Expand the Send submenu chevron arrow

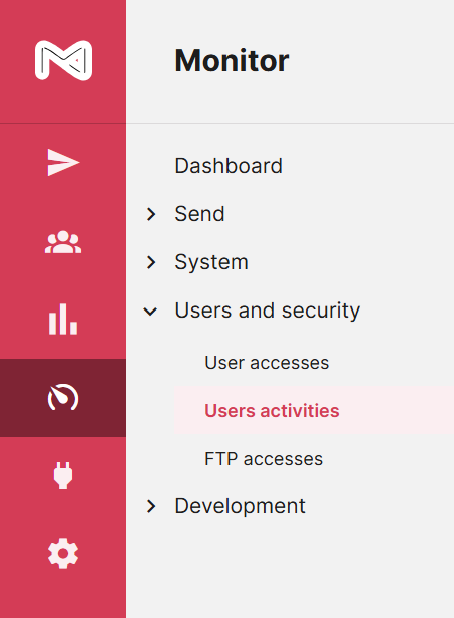click(x=151, y=214)
